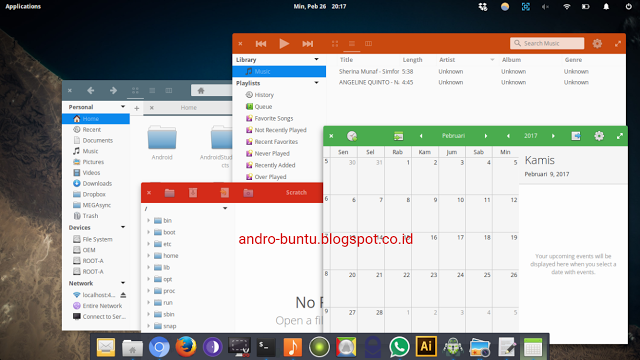Start playback with the Music play button

pos(284,43)
